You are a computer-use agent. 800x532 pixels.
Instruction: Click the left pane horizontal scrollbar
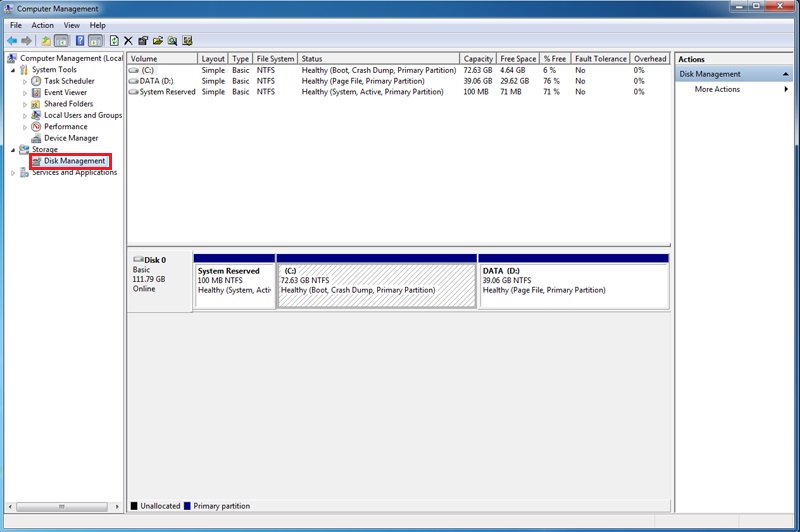point(64,506)
